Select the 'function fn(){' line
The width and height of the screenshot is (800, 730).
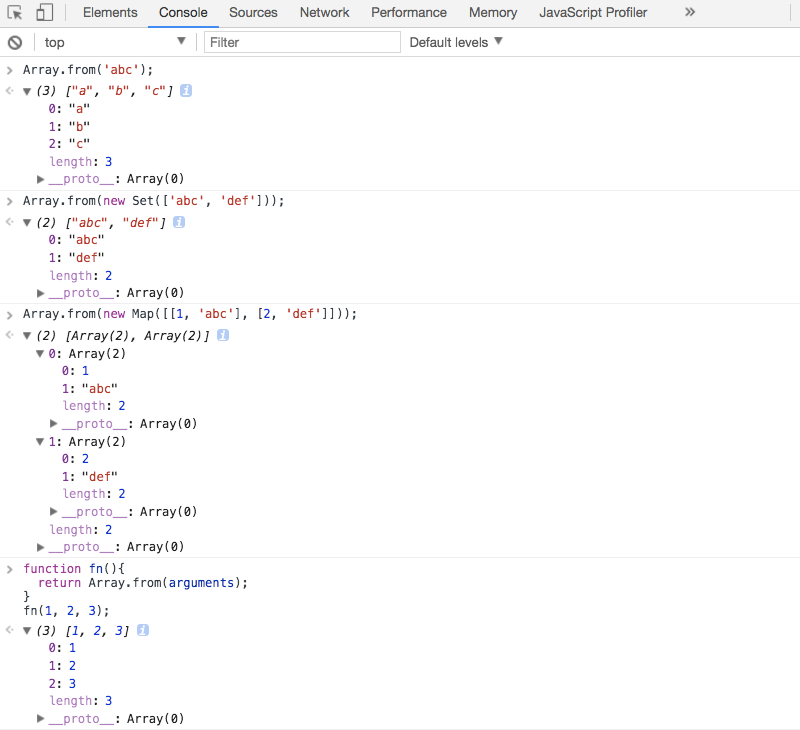point(74,568)
